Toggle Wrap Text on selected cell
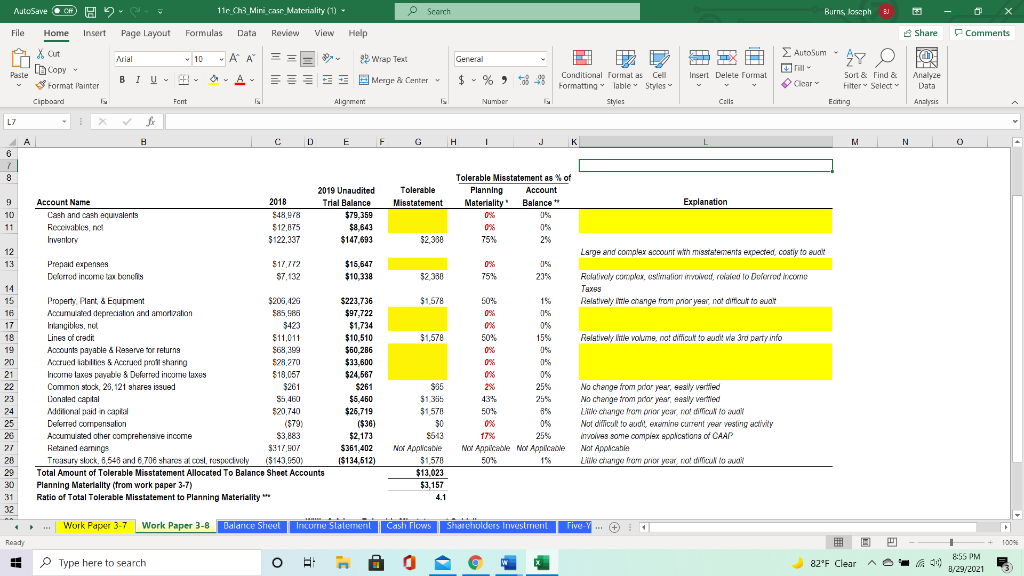The image size is (1024, 576). tap(384, 59)
